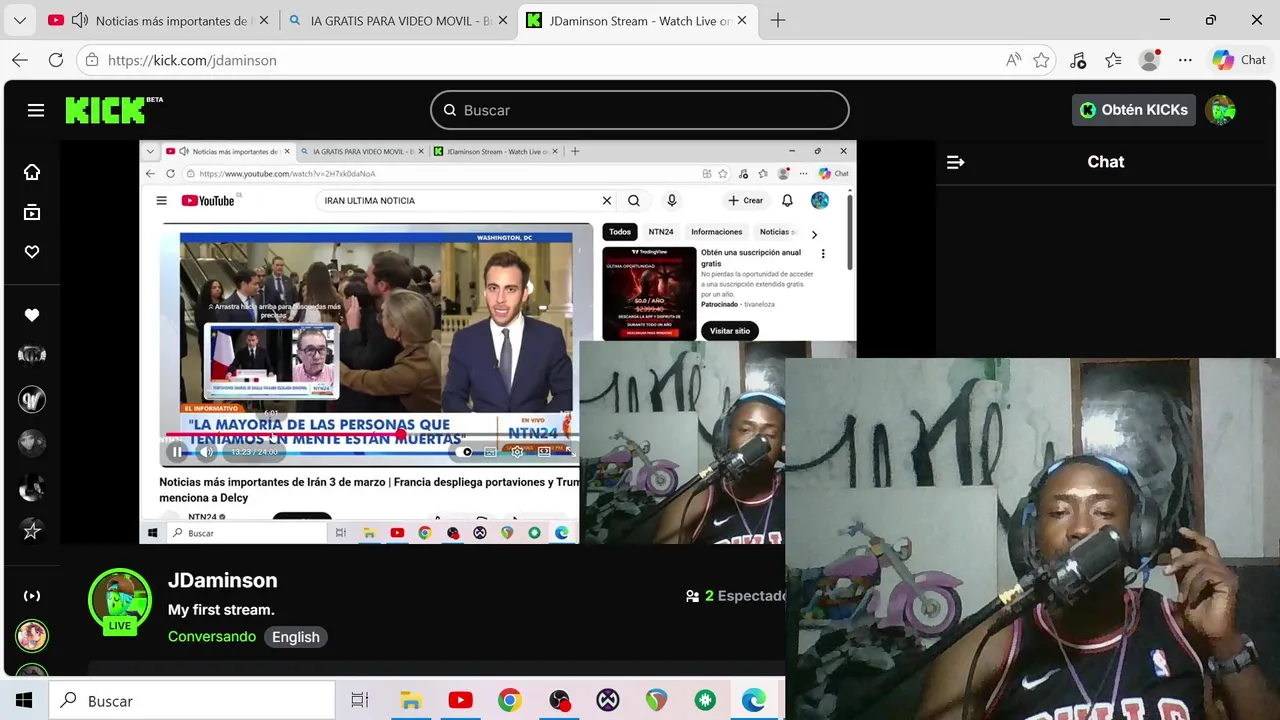Viewport: 1280px width, 720px height.
Task: Click the Obtén KICKs button
Action: (x=1134, y=110)
